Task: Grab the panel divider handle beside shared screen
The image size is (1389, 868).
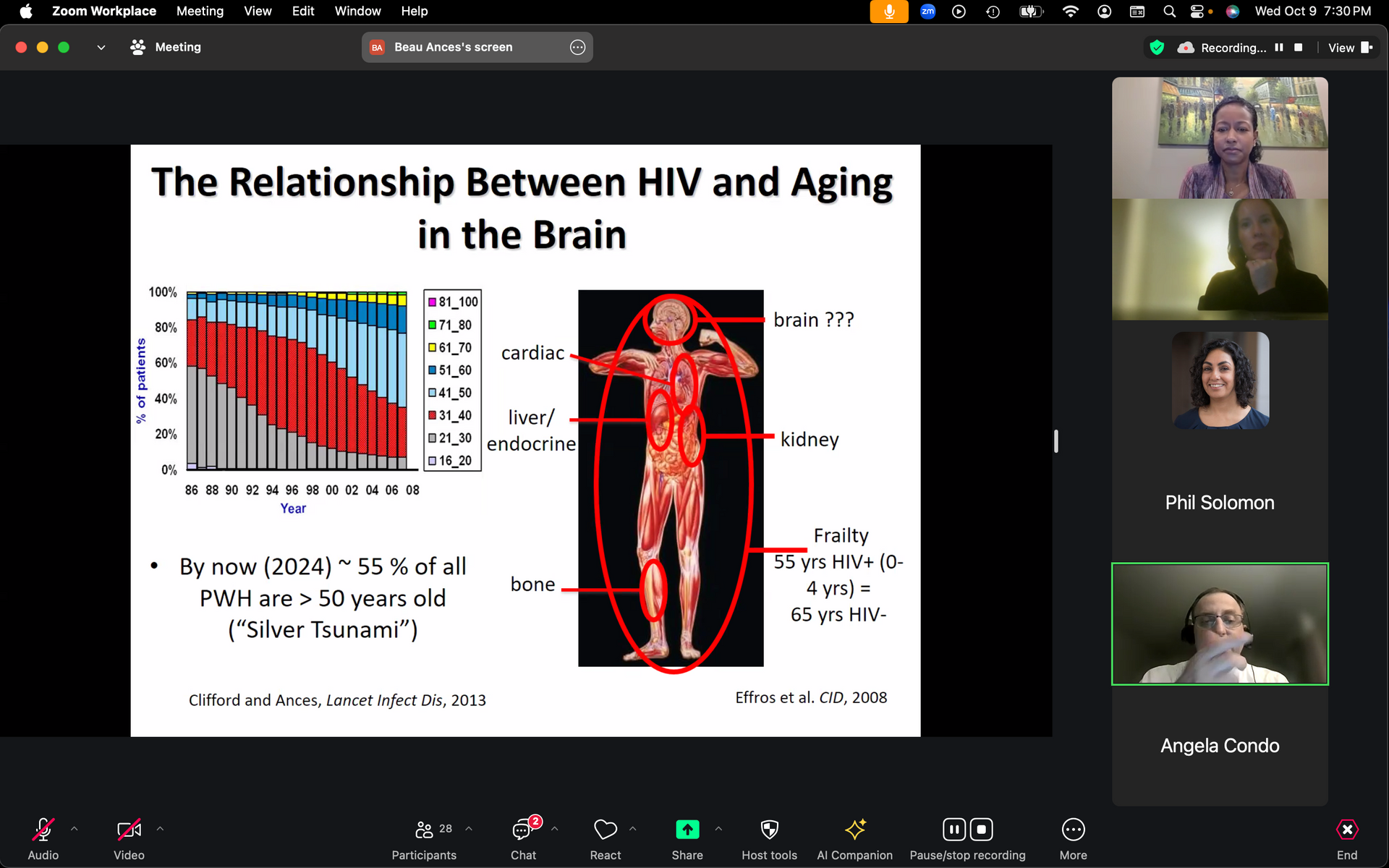Action: pos(1056,441)
